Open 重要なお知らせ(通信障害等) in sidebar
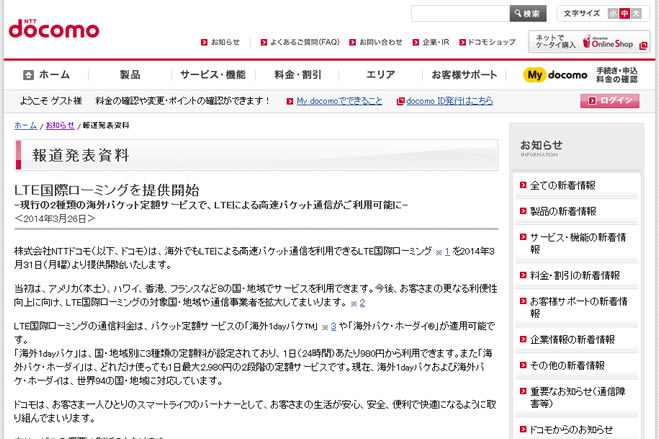659x439 pixels. coord(577,397)
